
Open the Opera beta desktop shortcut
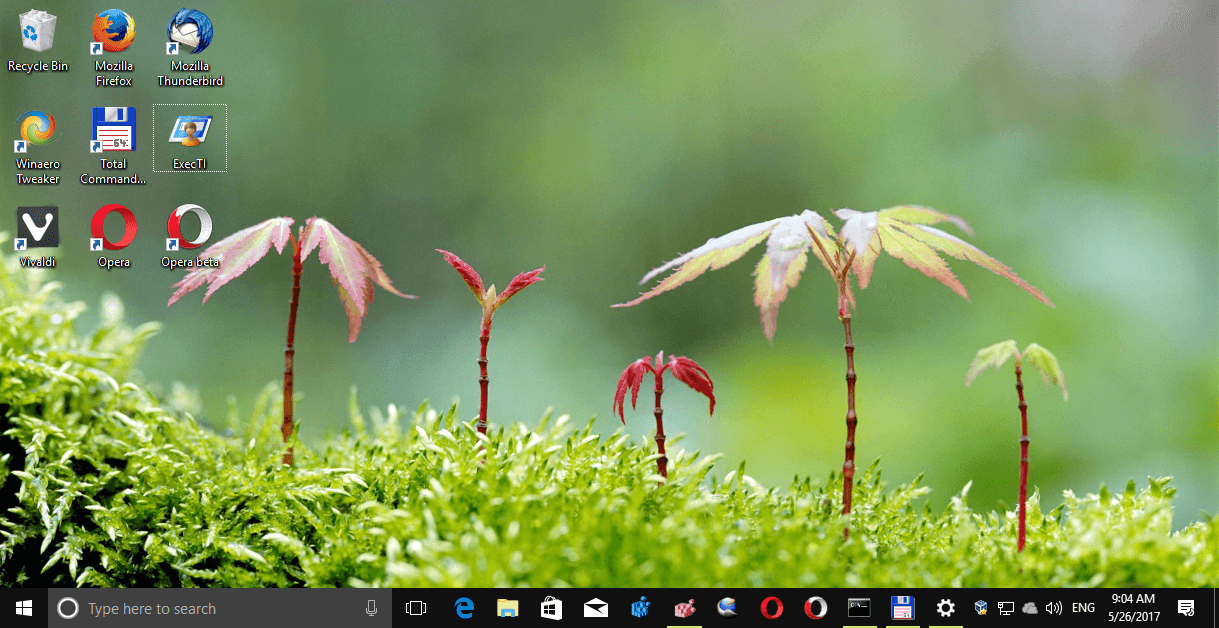189,222
